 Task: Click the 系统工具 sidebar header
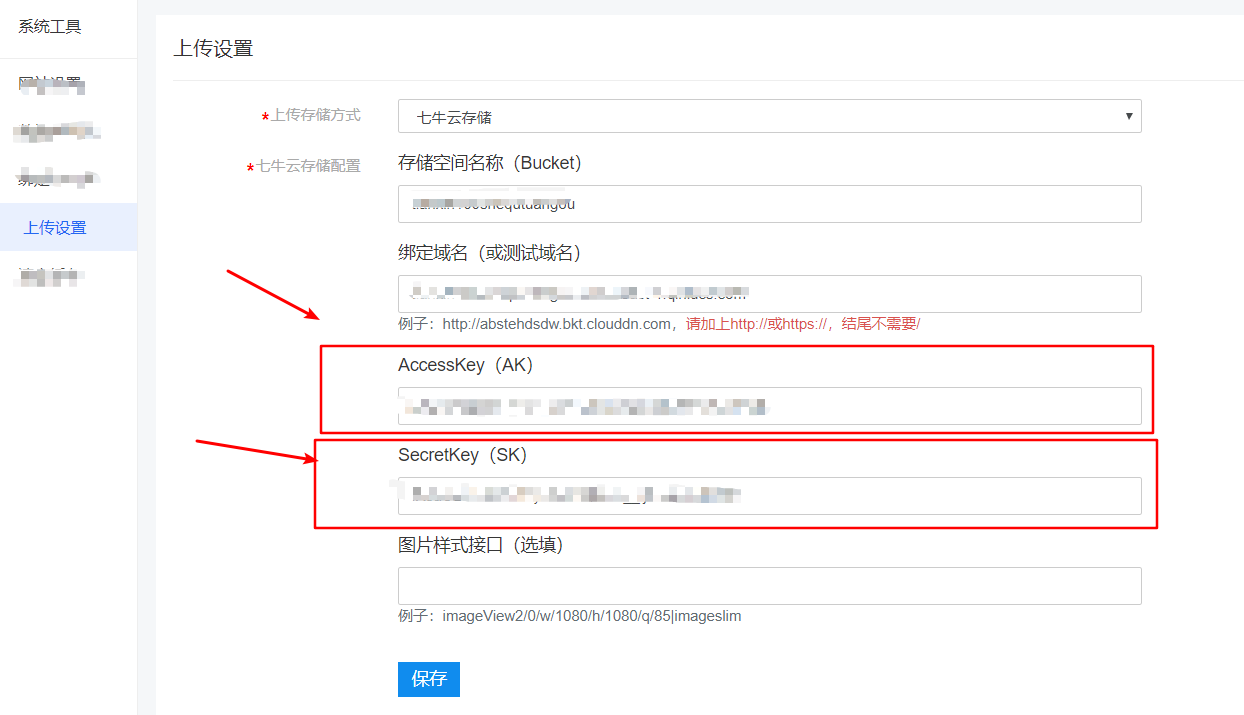point(50,26)
